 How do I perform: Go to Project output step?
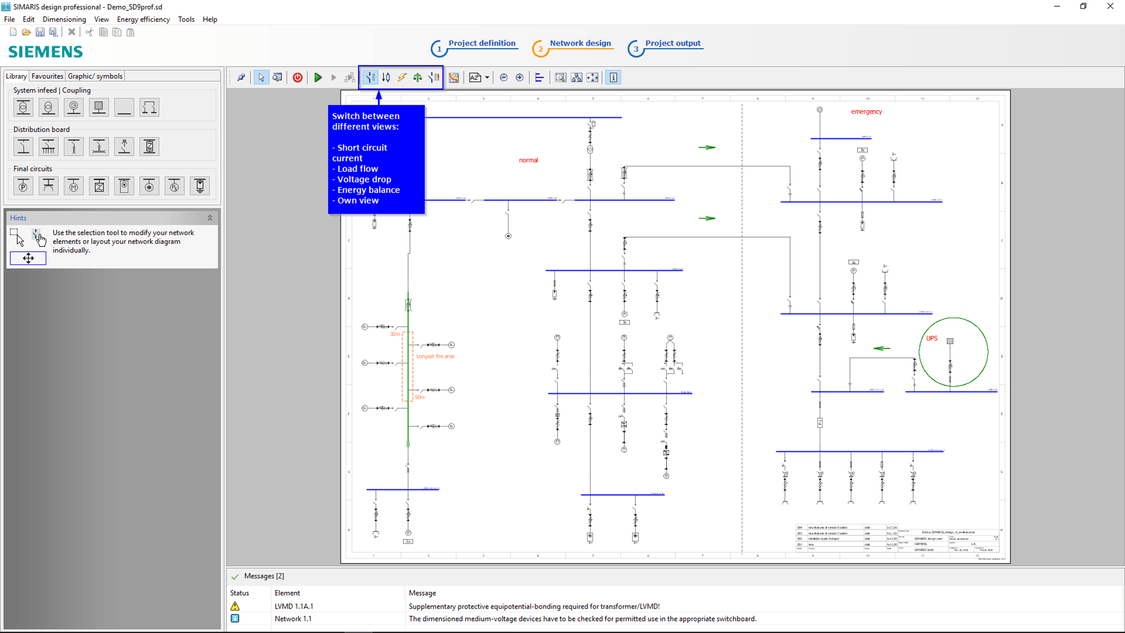(672, 44)
